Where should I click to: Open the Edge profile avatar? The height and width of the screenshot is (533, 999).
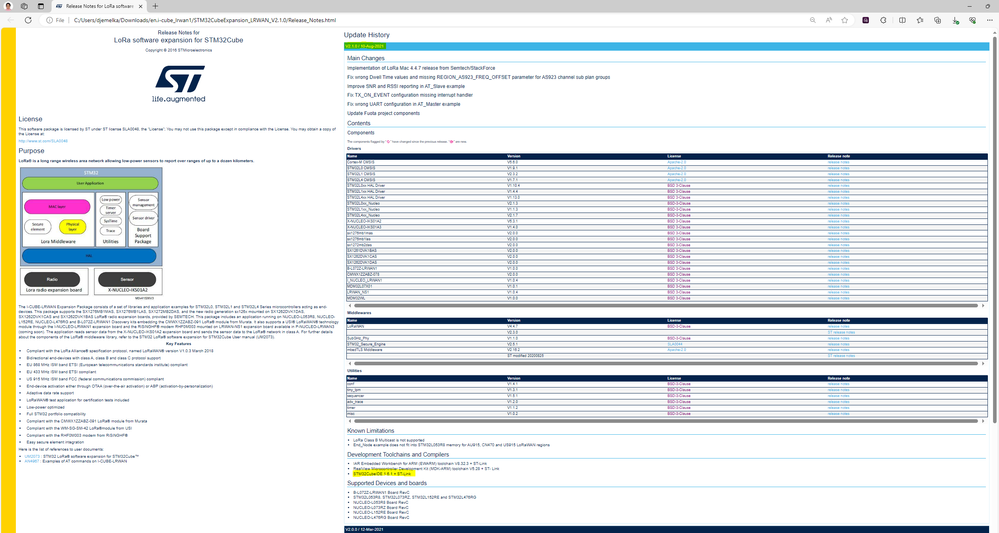[8, 6]
